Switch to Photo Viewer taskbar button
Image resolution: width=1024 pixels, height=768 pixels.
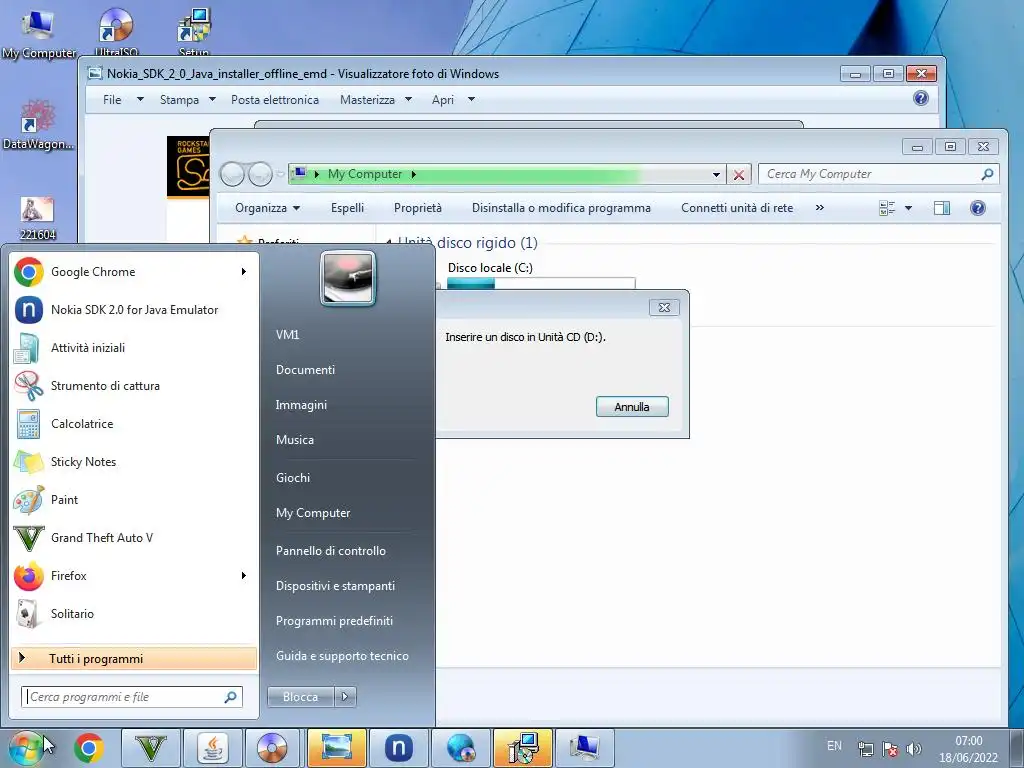click(336, 748)
